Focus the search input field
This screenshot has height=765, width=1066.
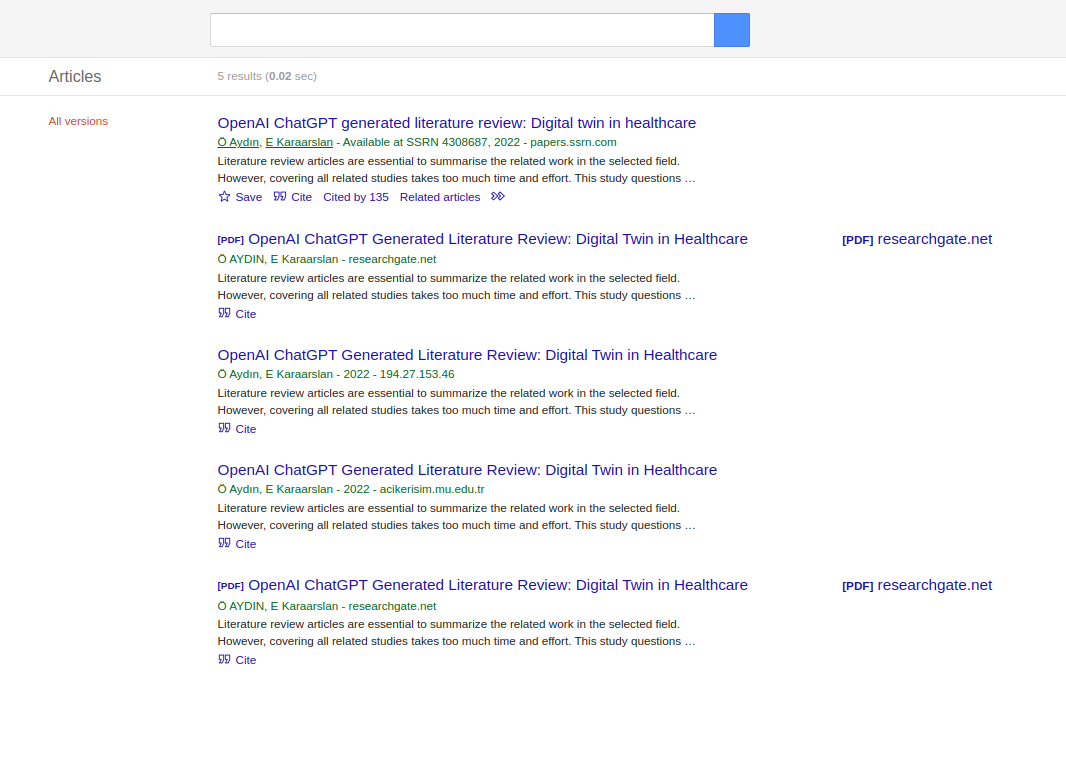tap(462, 30)
